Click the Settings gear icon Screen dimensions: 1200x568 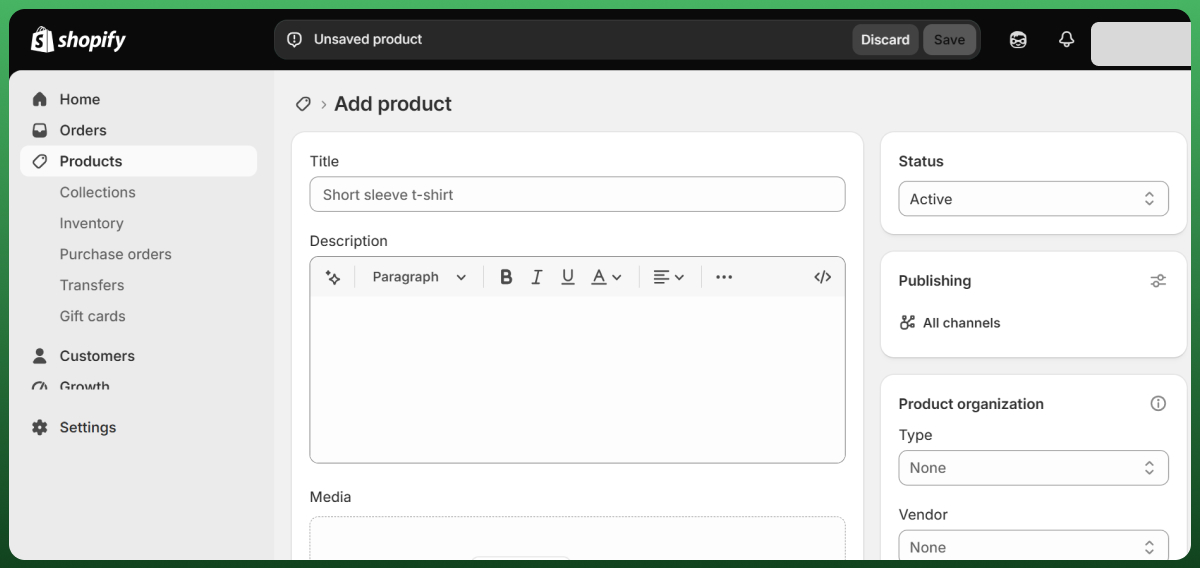pyautogui.click(x=40, y=427)
